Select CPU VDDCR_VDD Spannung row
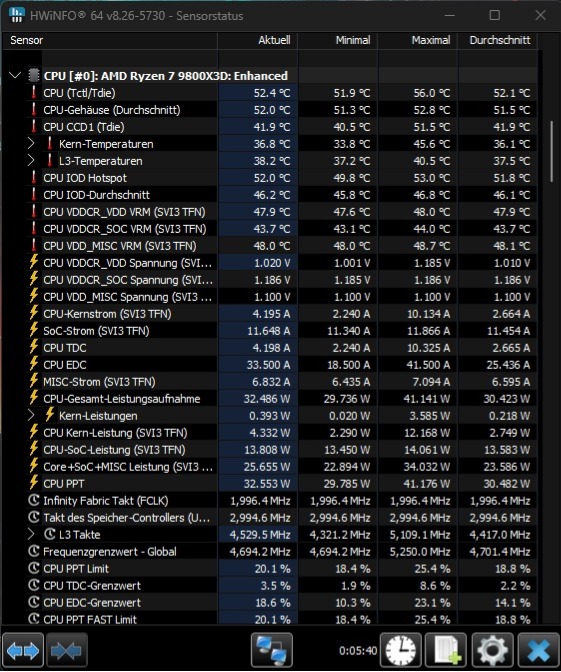This screenshot has height=672, width=561. 281,263
